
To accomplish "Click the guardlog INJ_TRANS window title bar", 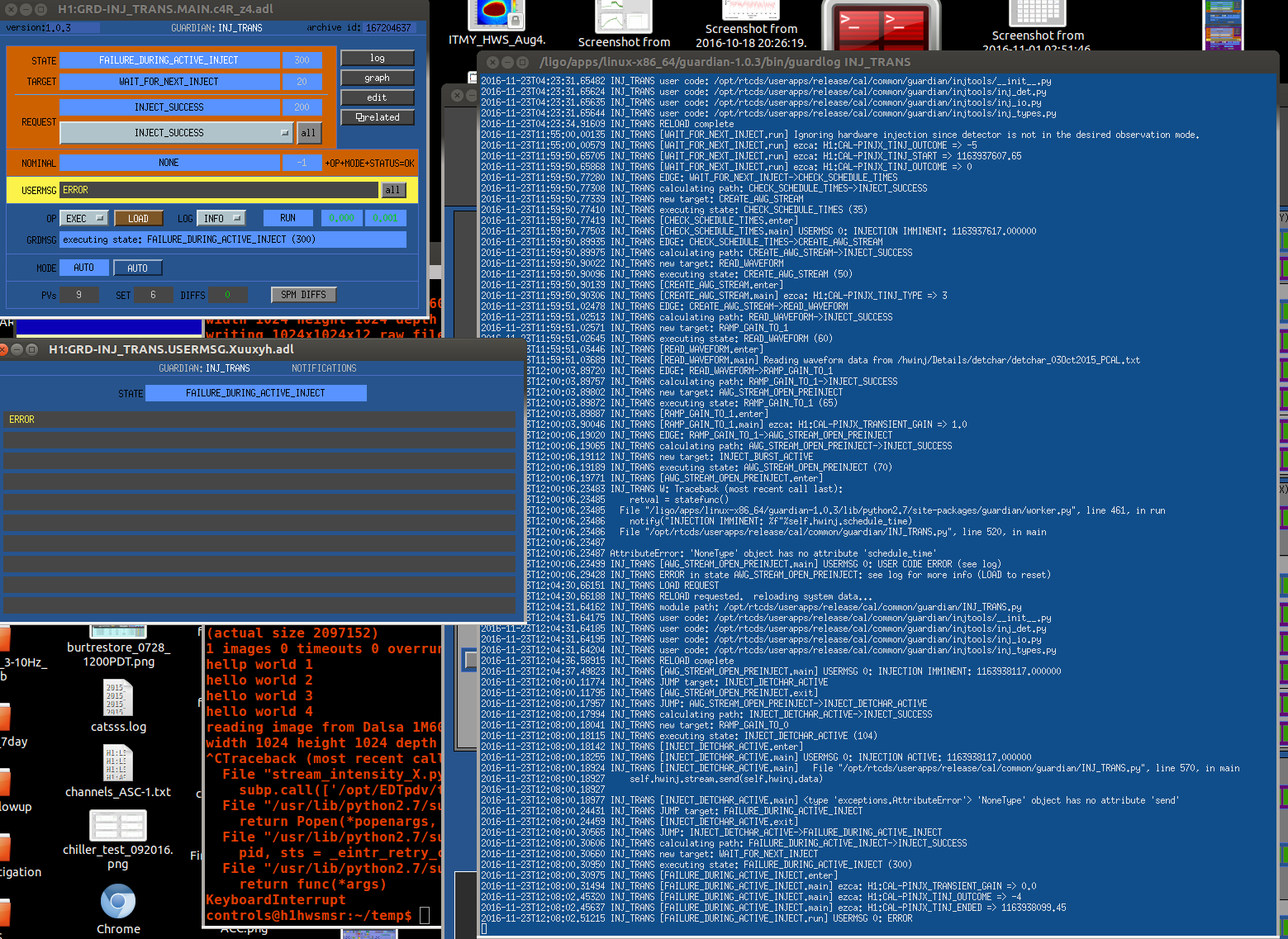I will click(x=877, y=62).
